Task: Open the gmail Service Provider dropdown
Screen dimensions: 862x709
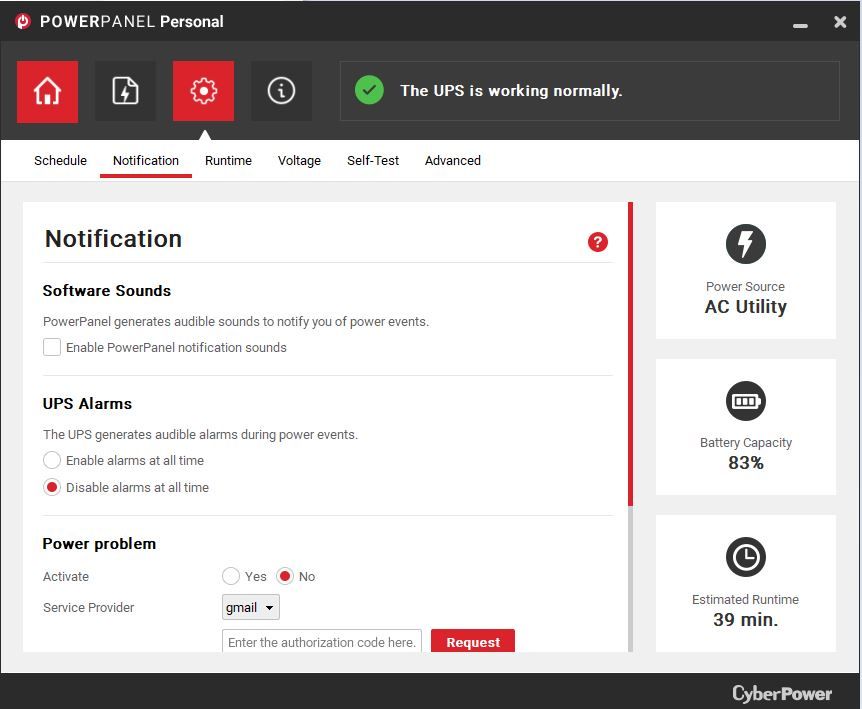Action: coord(251,607)
